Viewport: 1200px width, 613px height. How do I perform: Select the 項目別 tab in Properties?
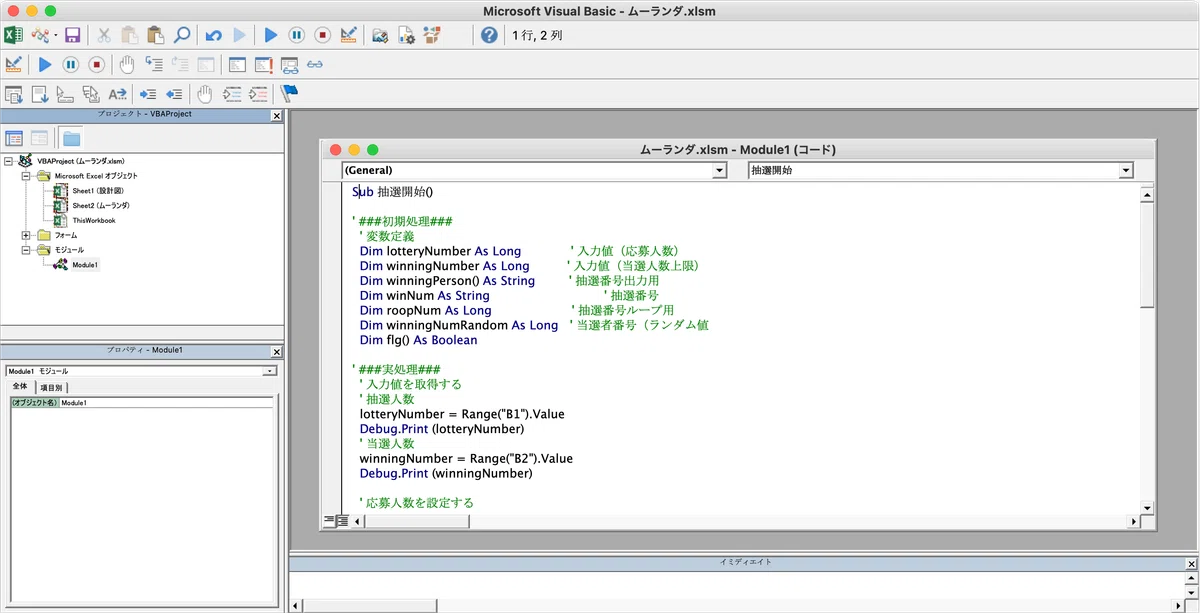click(x=52, y=387)
